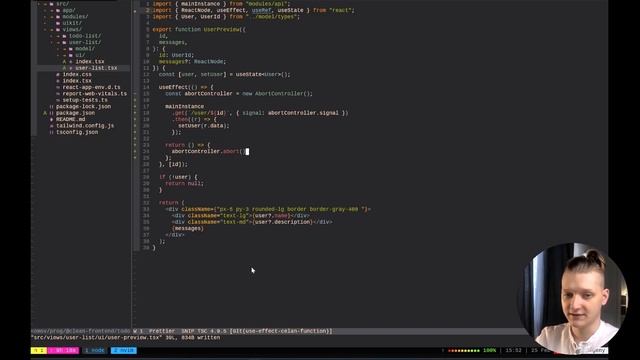The width and height of the screenshot is (640, 360).
Task: Click the file icon beside setup-tests.ts
Action: [58, 100]
